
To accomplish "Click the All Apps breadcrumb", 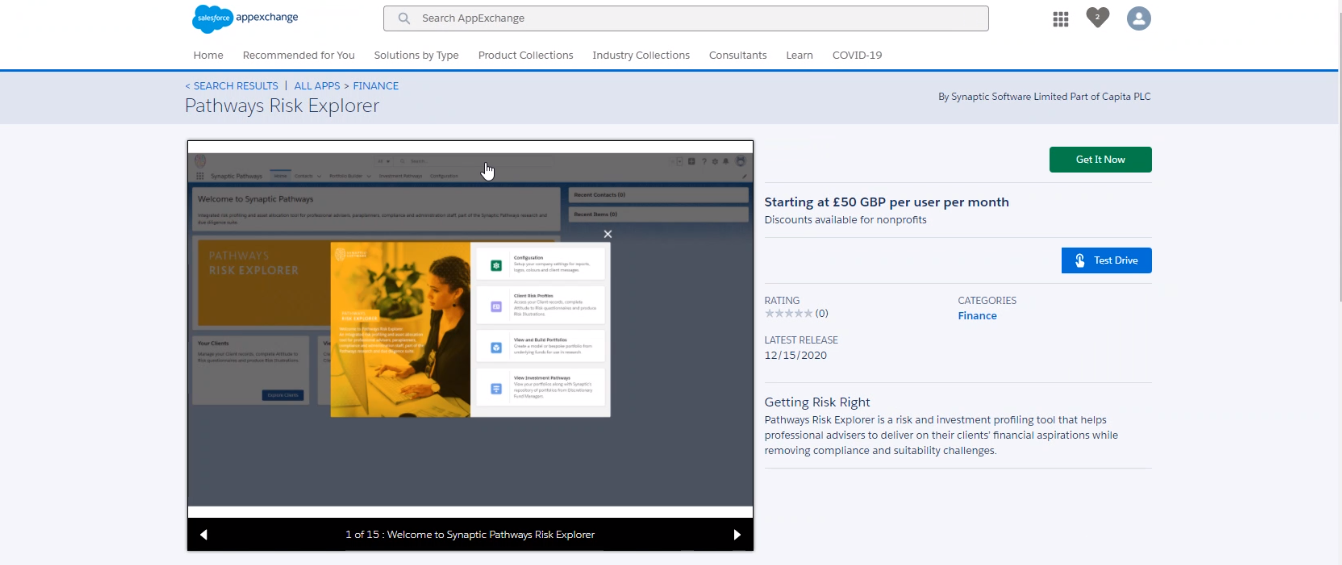I will coord(317,86).
